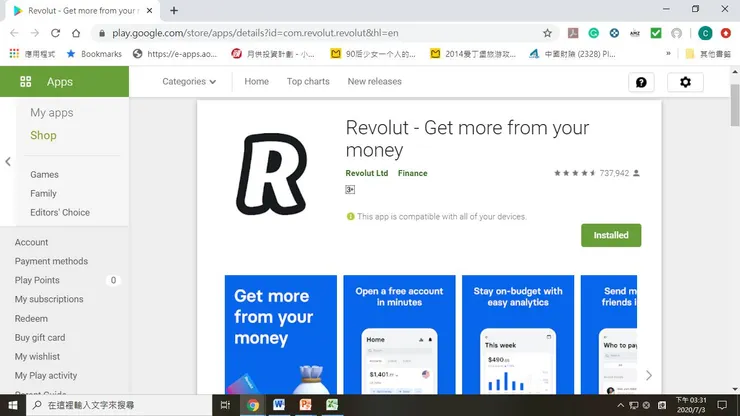
Task: Click the page vertical scrollbar thumb
Action: click(735, 105)
